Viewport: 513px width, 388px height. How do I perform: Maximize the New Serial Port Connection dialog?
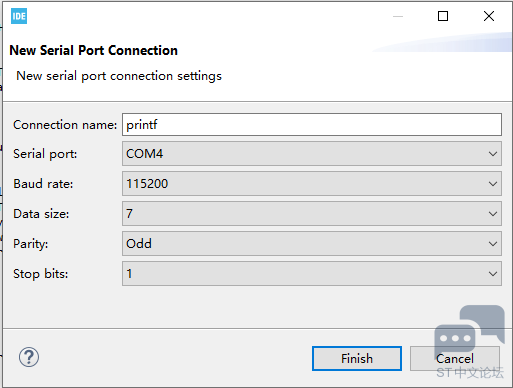click(443, 16)
